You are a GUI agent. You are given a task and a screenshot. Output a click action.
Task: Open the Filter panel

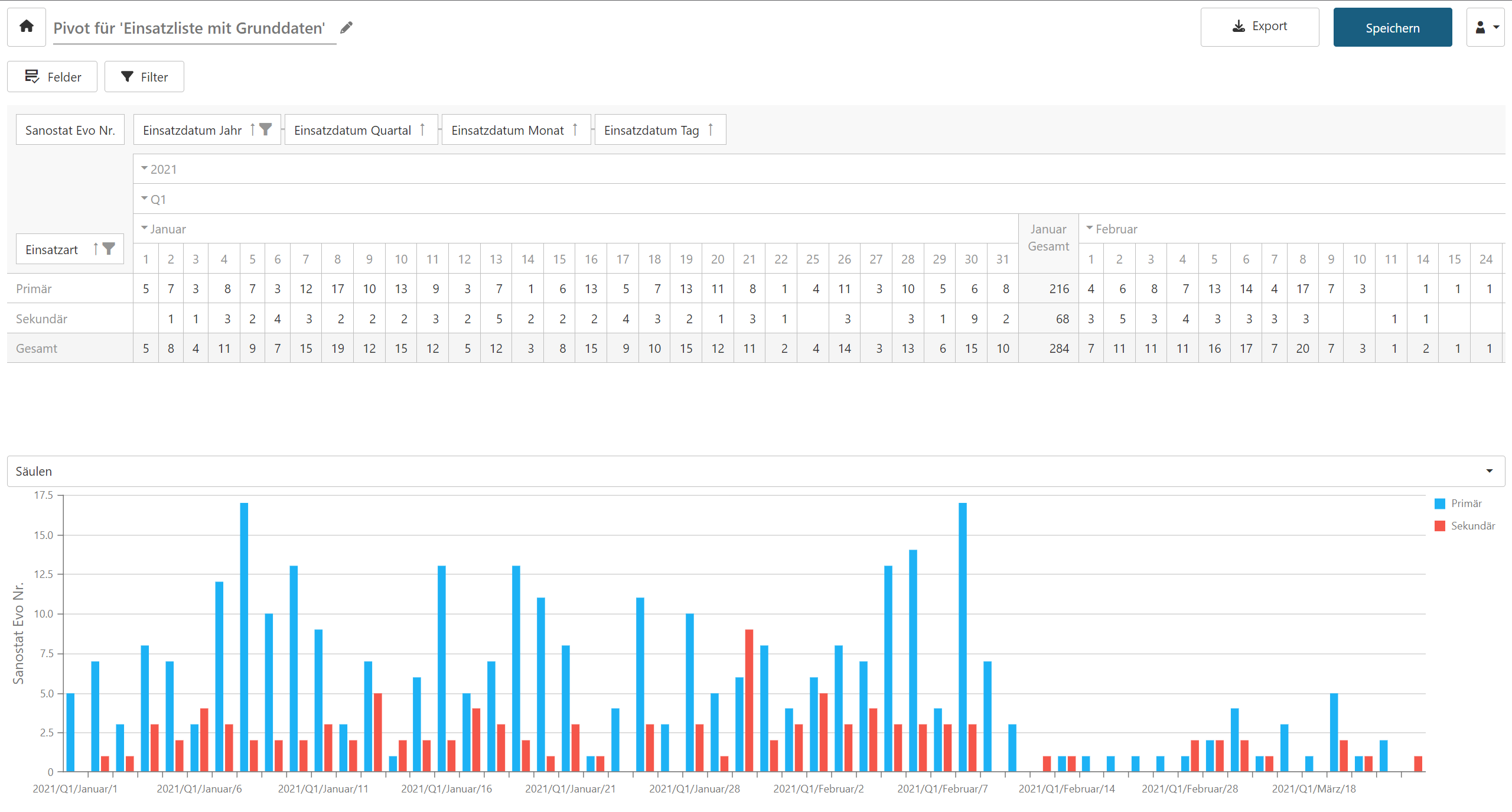(144, 77)
